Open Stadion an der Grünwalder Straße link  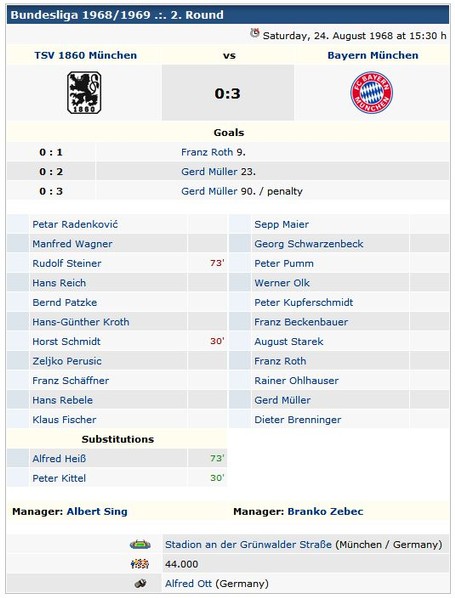[x=248, y=545]
